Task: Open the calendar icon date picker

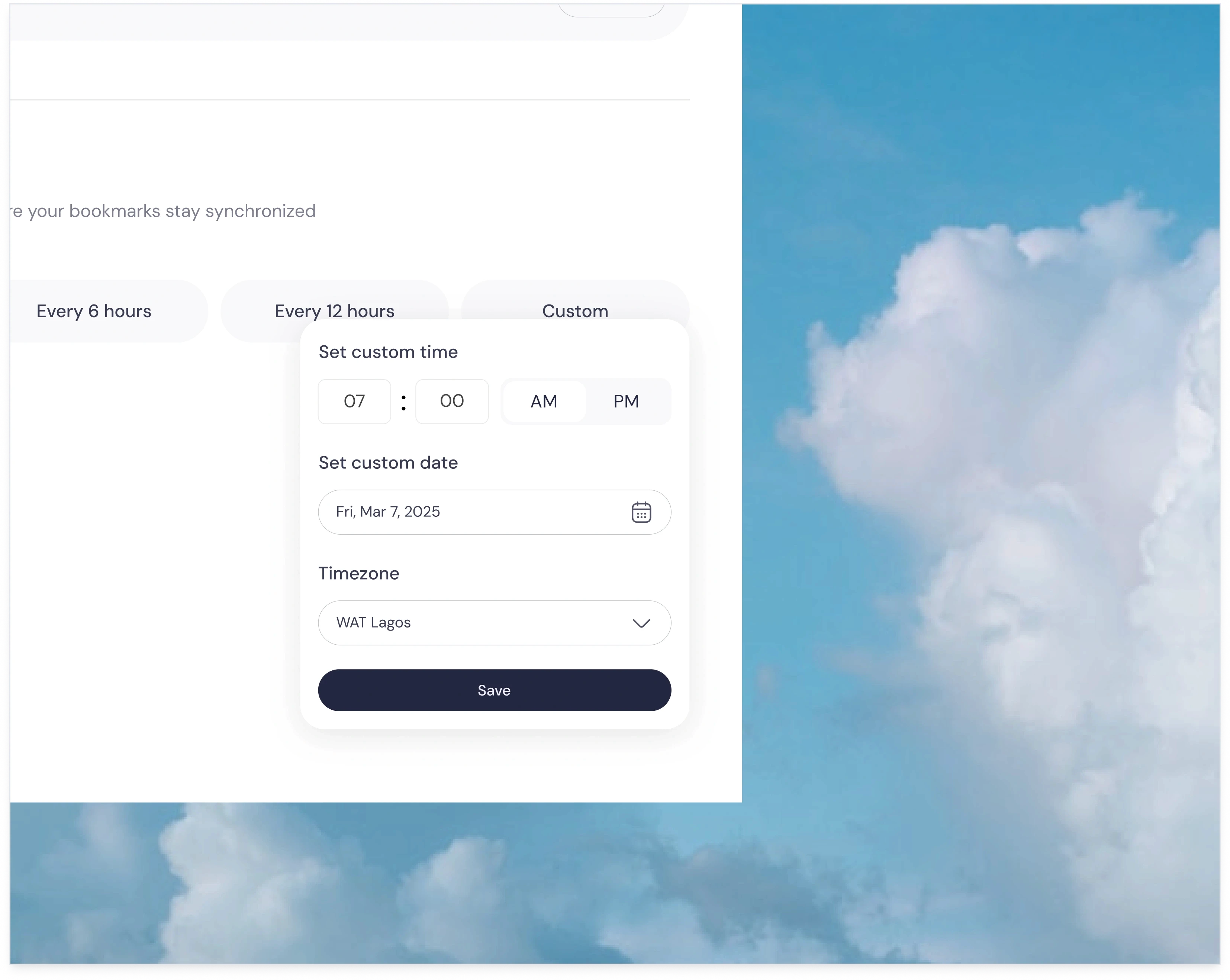Action: 641,512
